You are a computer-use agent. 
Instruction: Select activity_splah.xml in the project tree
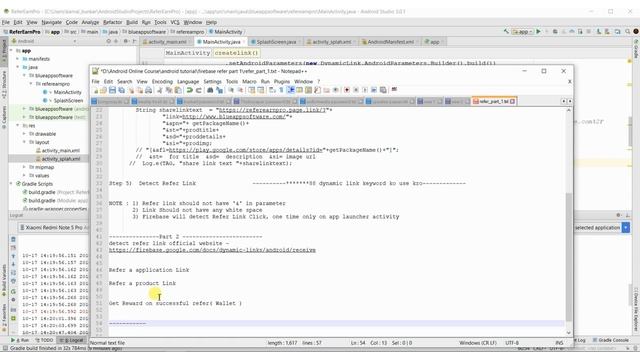pos(61,159)
